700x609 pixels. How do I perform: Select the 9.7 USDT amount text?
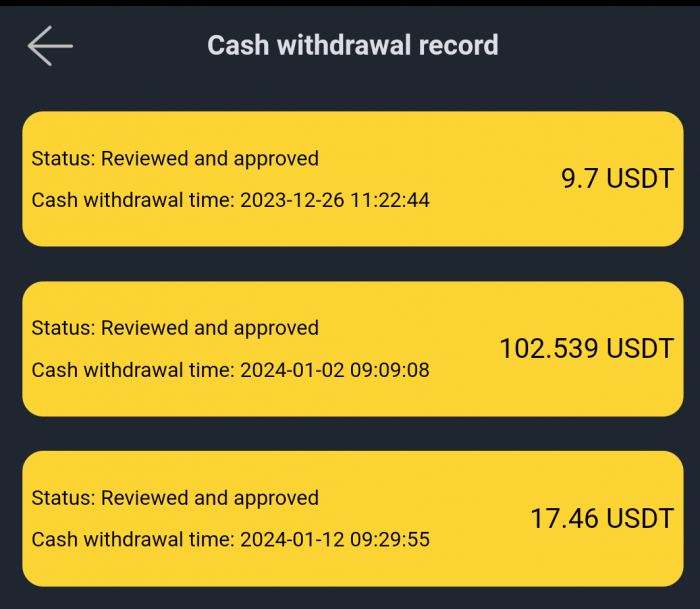tap(617, 179)
